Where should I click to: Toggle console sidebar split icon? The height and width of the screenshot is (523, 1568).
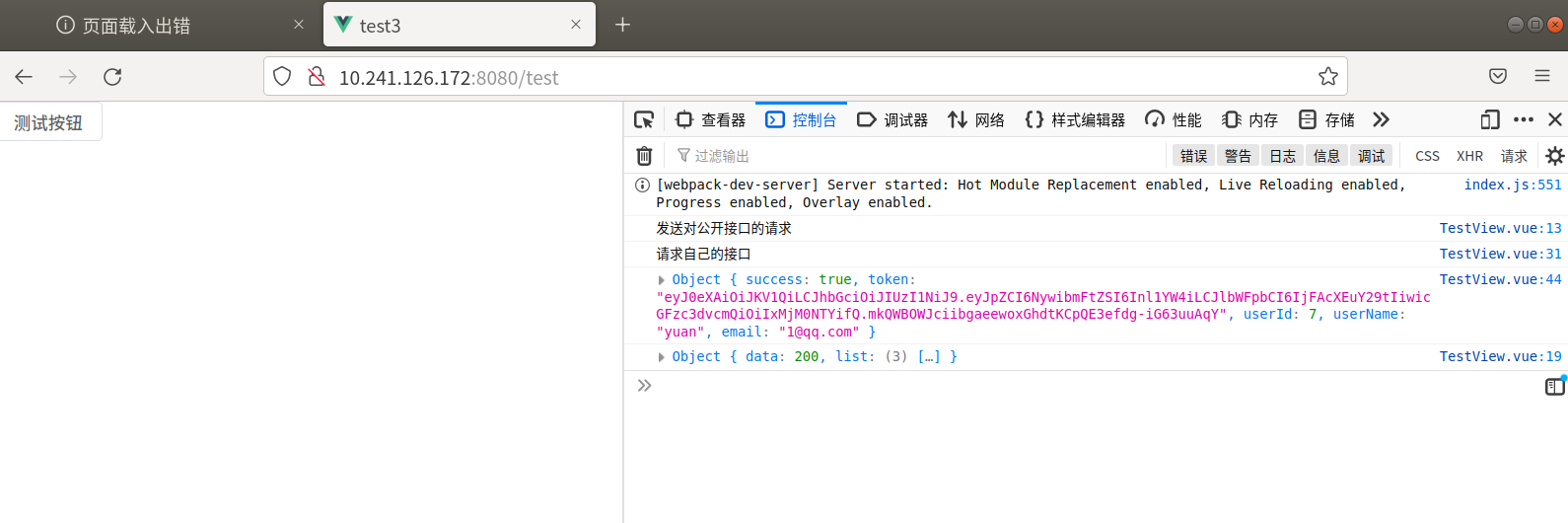click(1554, 387)
